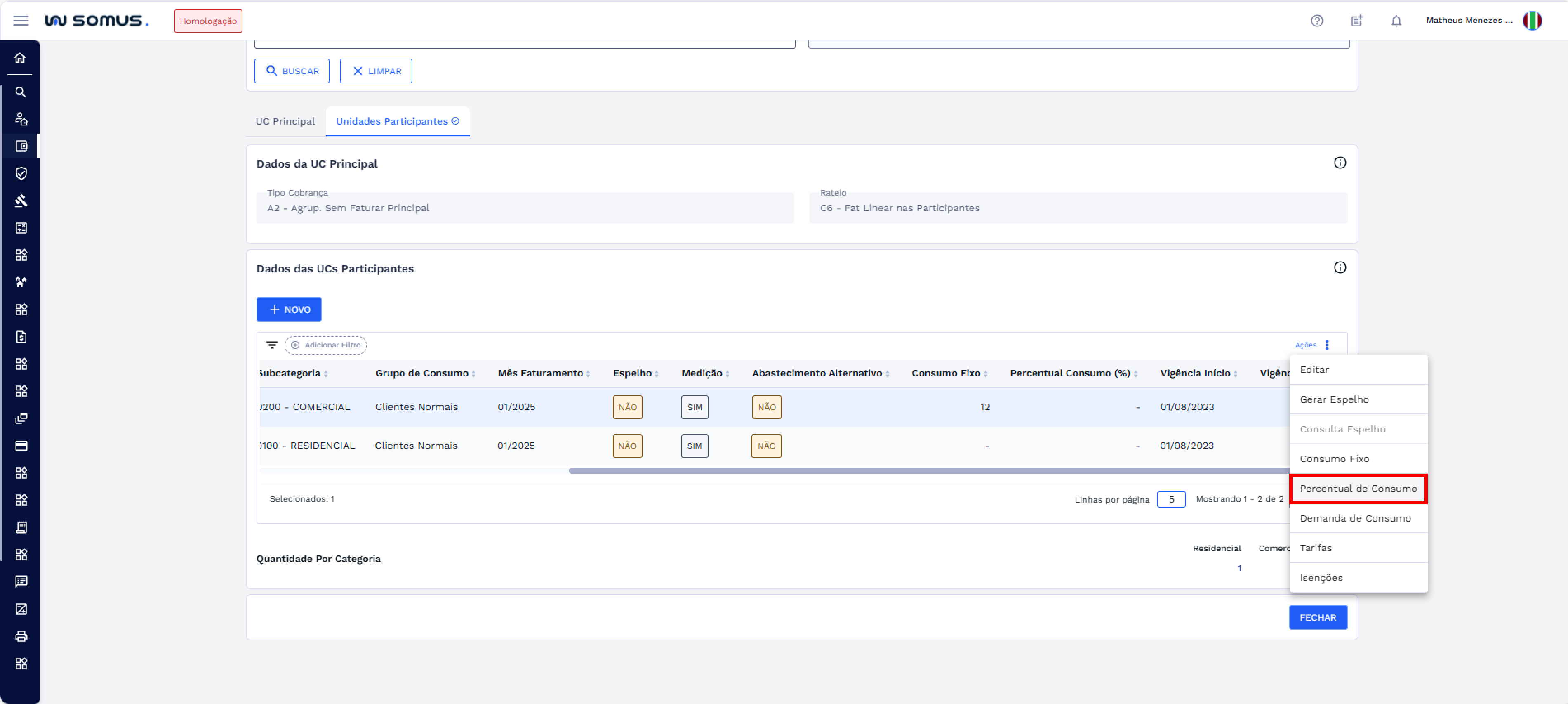Click the table filter list icon
Screen dimensions: 1568x704
click(271, 345)
